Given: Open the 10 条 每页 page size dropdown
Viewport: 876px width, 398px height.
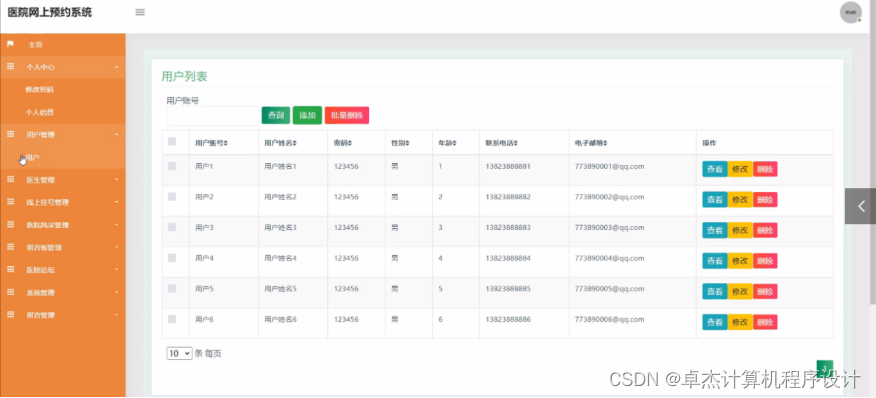Looking at the screenshot, I should pos(179,353).
